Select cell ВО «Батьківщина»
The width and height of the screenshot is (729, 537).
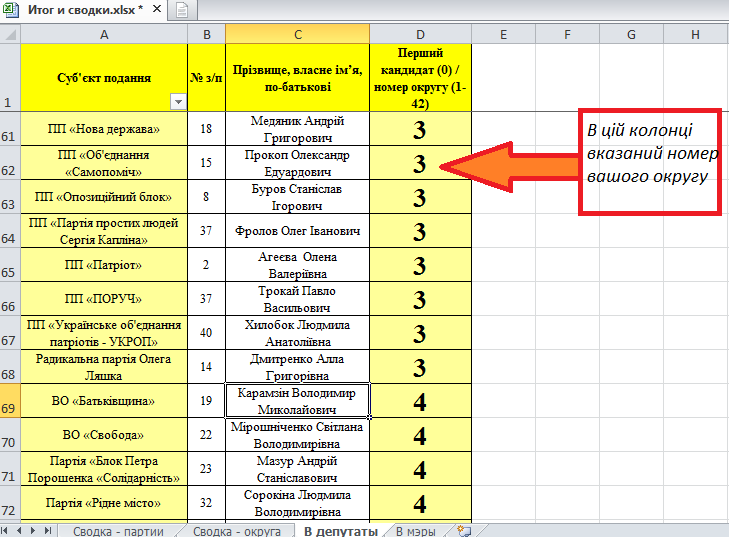(x=104, y=400)
